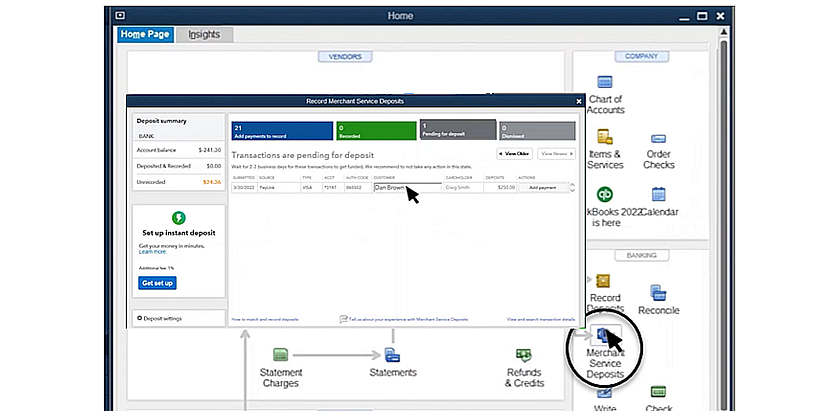Switch to the Insights tab

tap(204, 35)
